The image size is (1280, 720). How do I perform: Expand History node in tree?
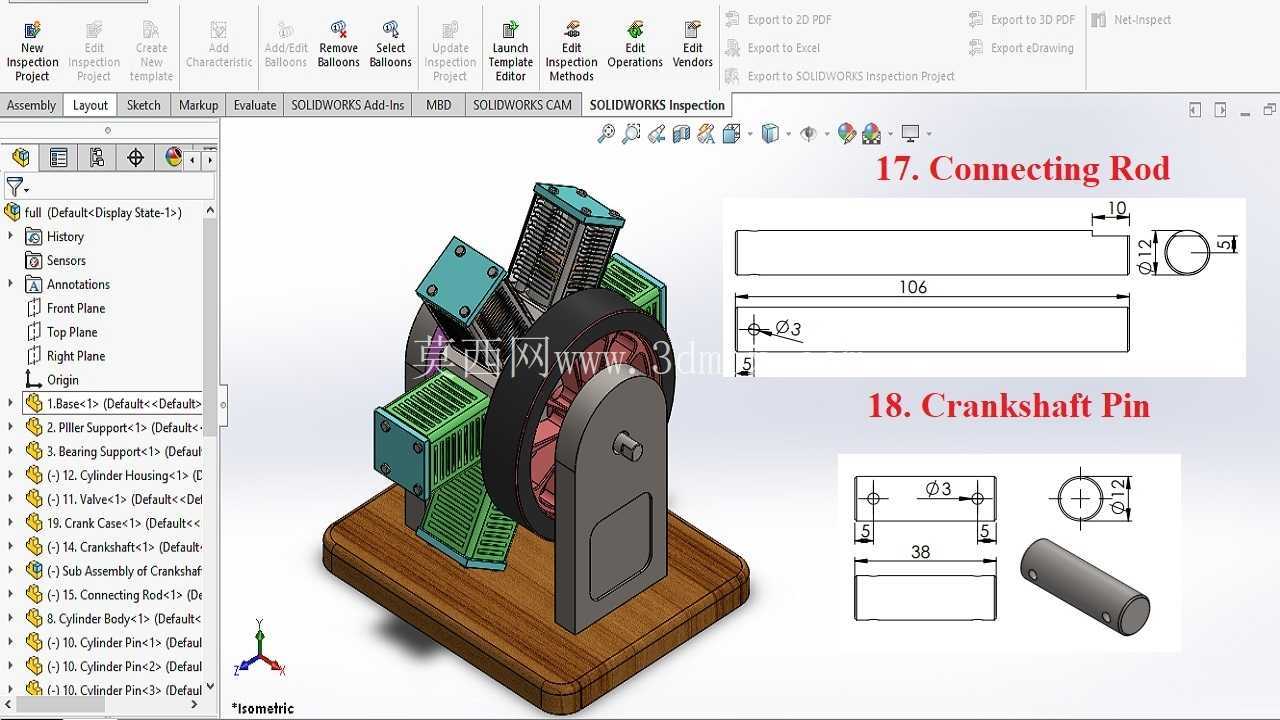(x=11, y=236)
